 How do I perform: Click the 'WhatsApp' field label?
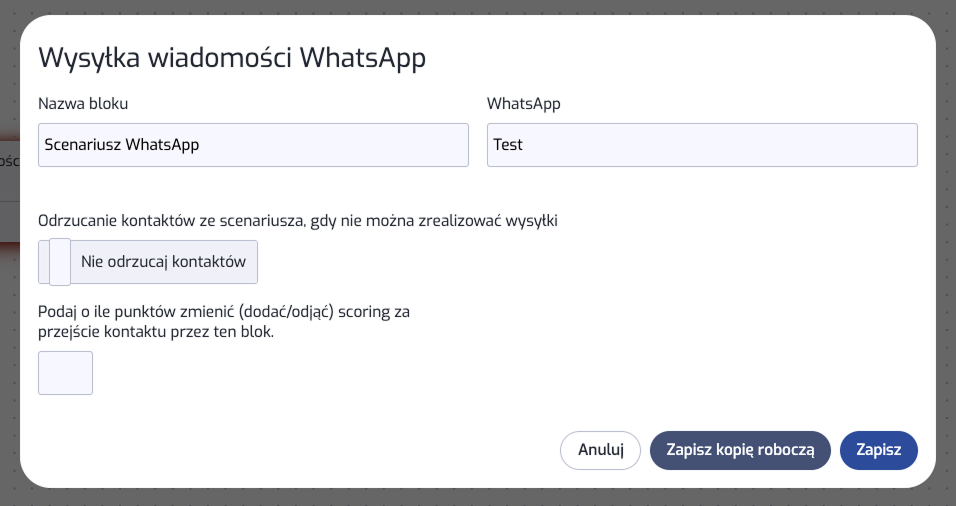click(524, 103)
